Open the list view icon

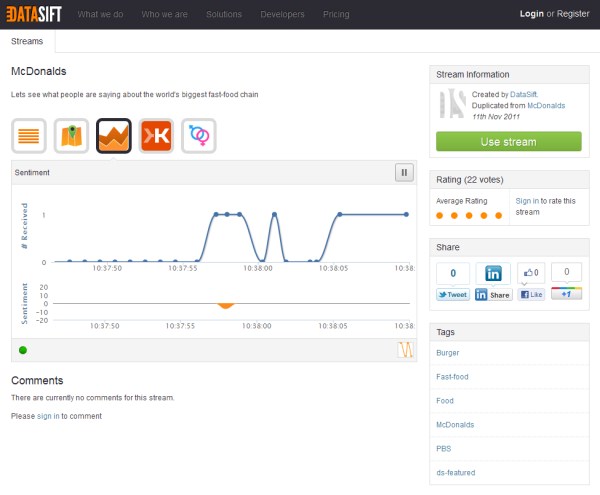pos(29,136)
